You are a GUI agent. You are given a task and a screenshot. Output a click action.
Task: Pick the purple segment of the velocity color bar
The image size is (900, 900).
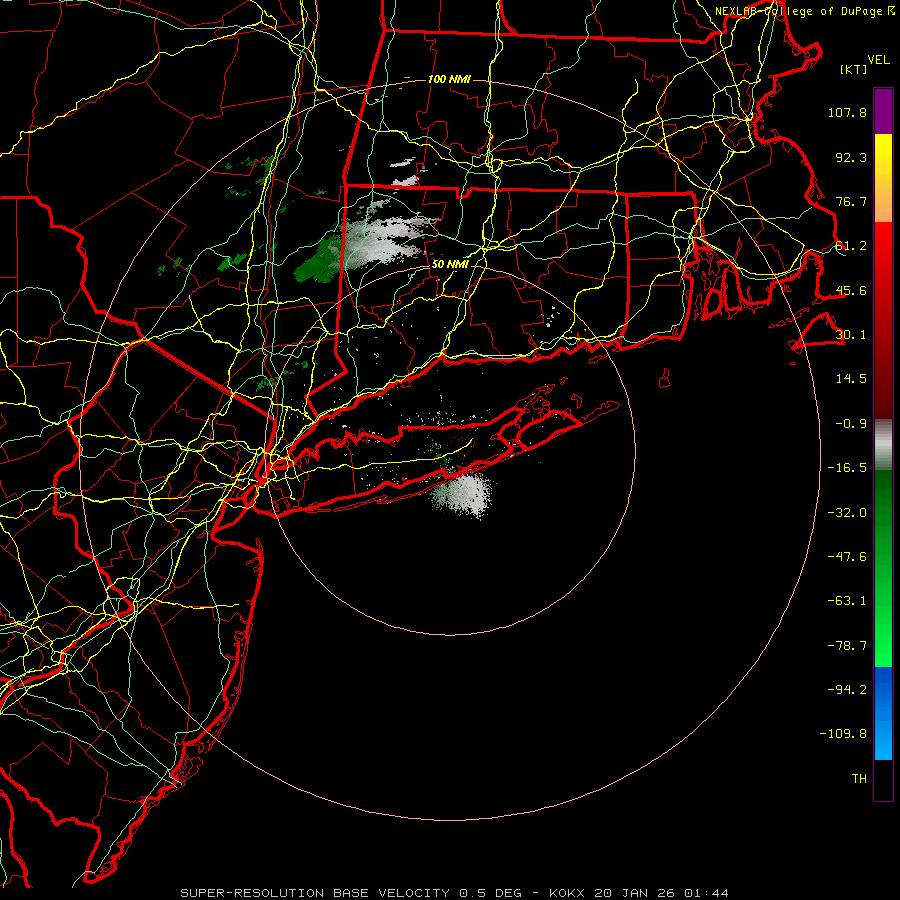click(883, 112)
